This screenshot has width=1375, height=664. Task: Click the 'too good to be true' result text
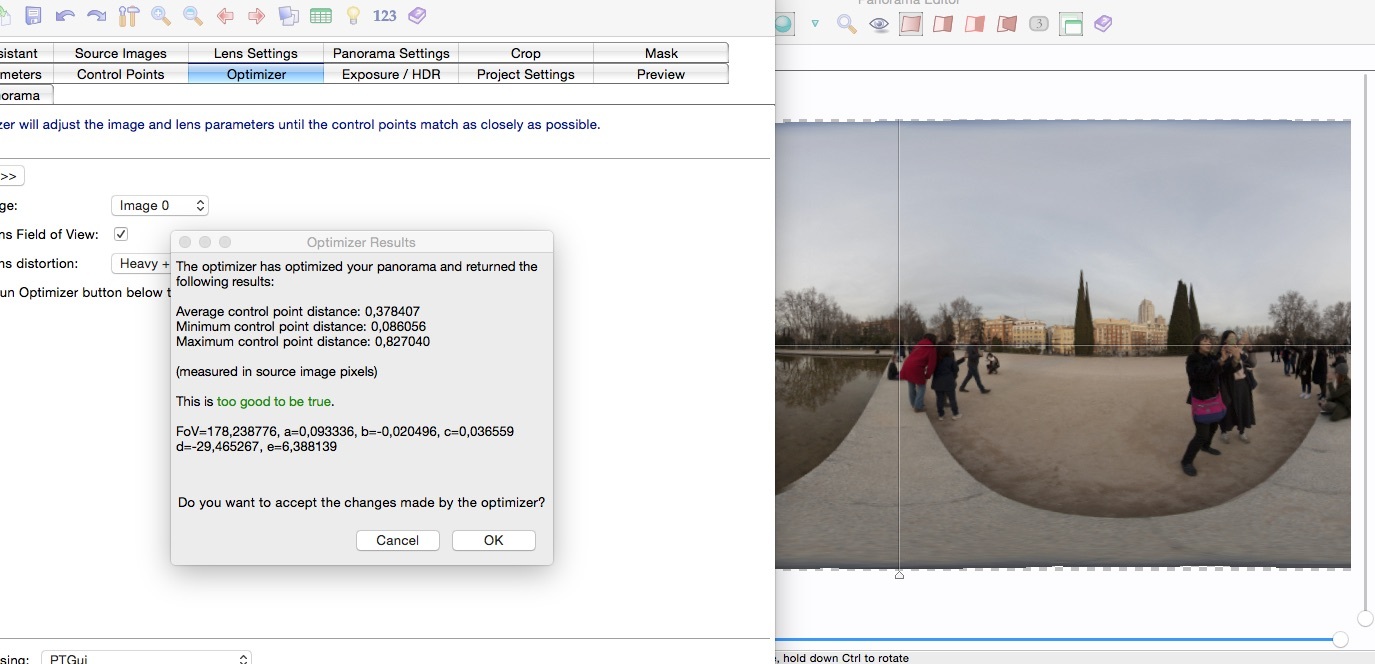[x=275, y=401]
